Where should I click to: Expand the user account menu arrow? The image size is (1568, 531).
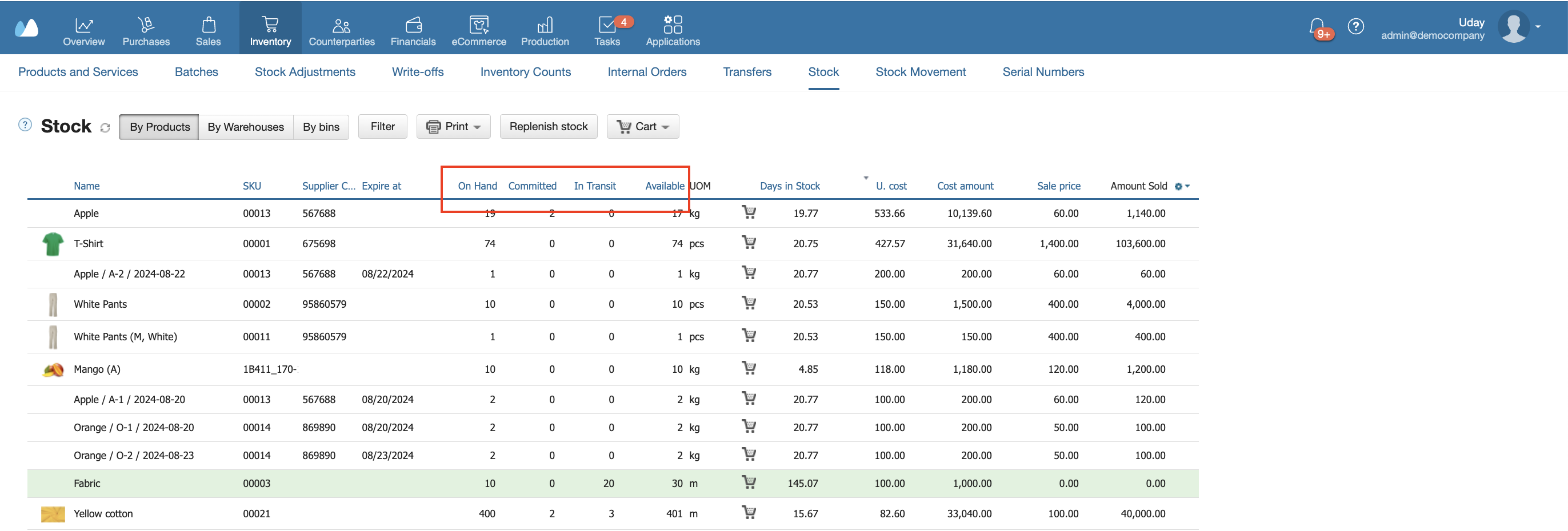click(1538, 27)
